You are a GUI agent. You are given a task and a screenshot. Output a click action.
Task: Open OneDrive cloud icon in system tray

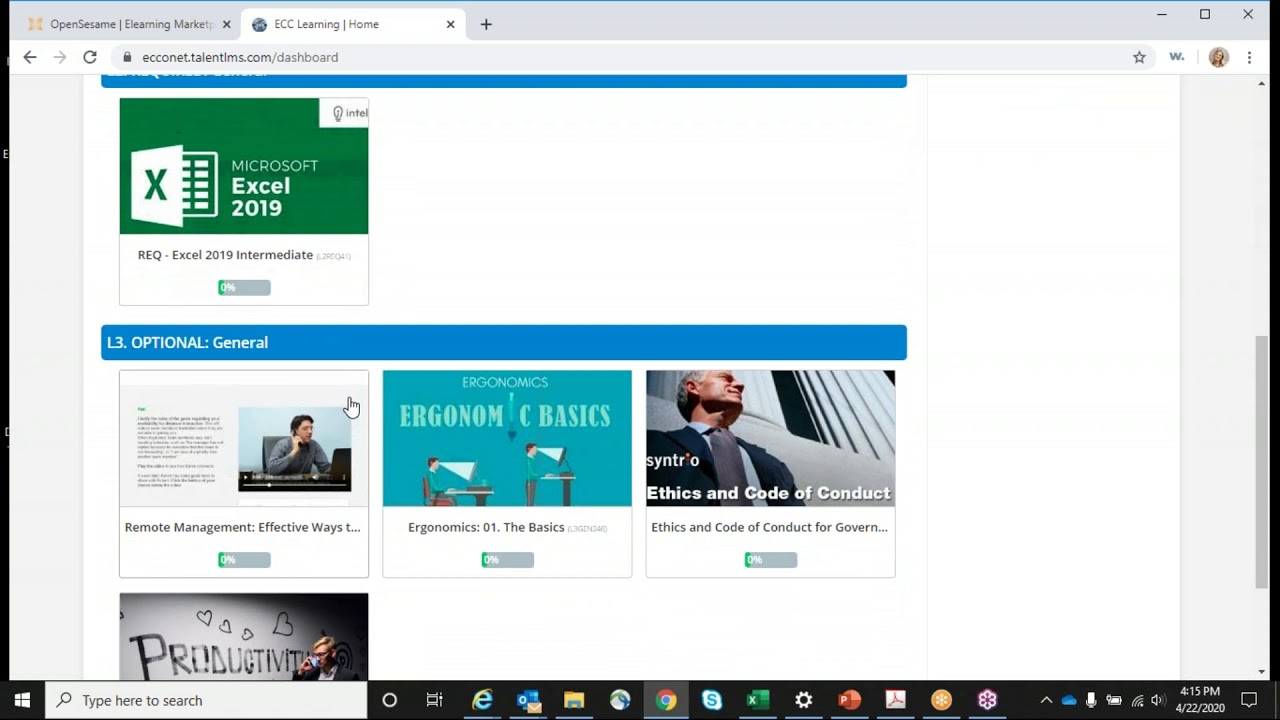tap(1069, 700)
